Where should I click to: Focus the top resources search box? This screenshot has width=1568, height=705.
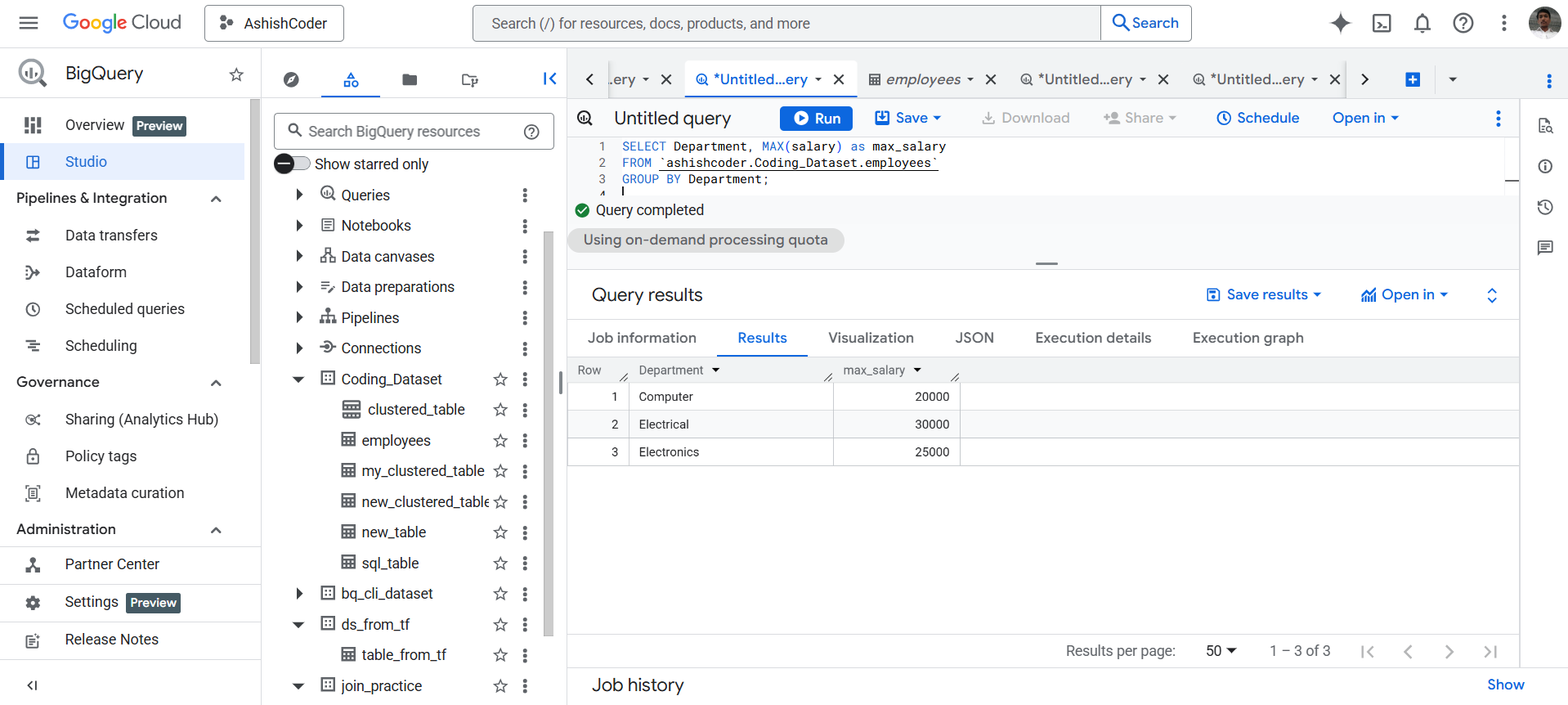[x=786, y=23]
